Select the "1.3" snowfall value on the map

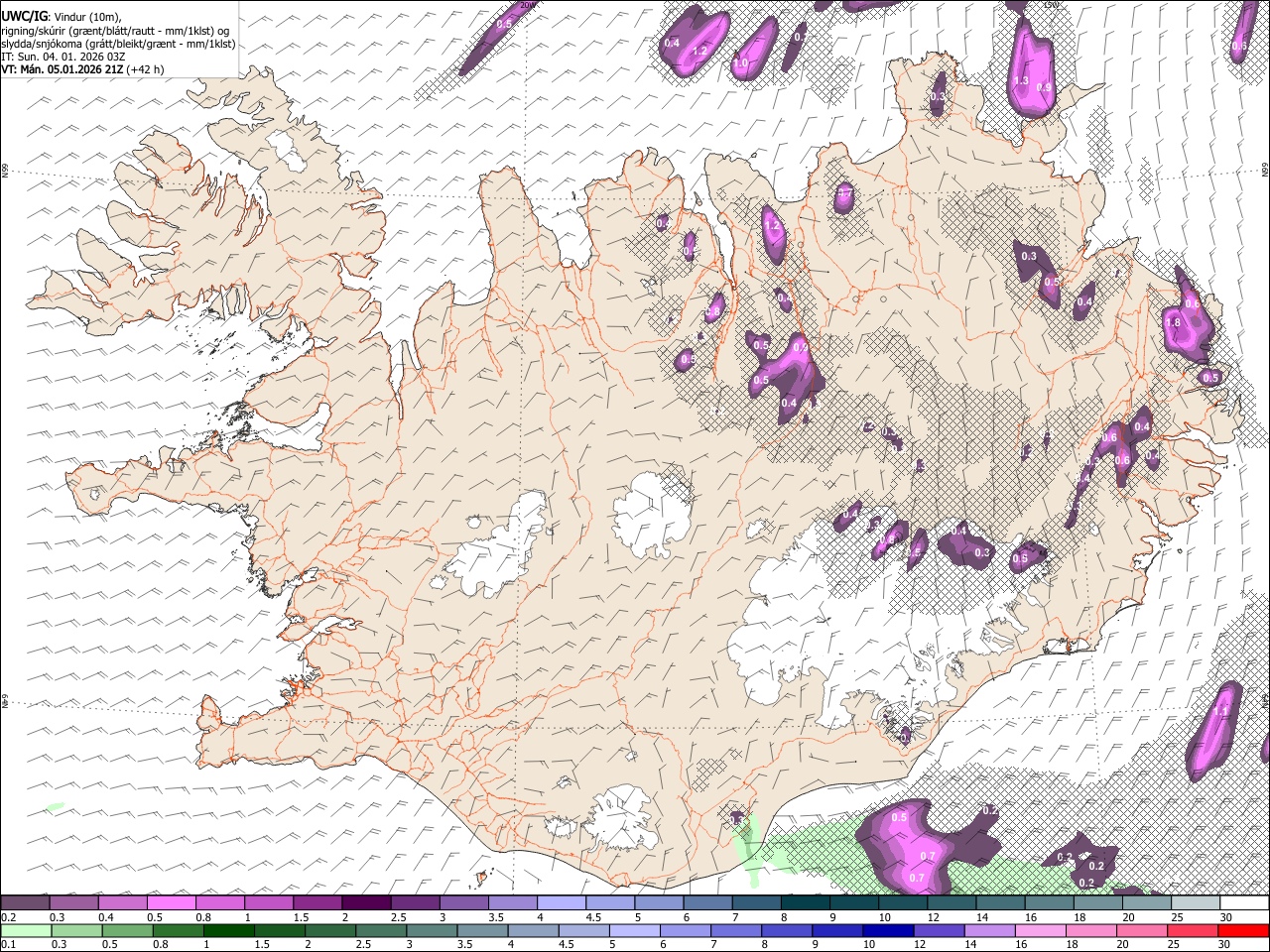click(1021, 81)
